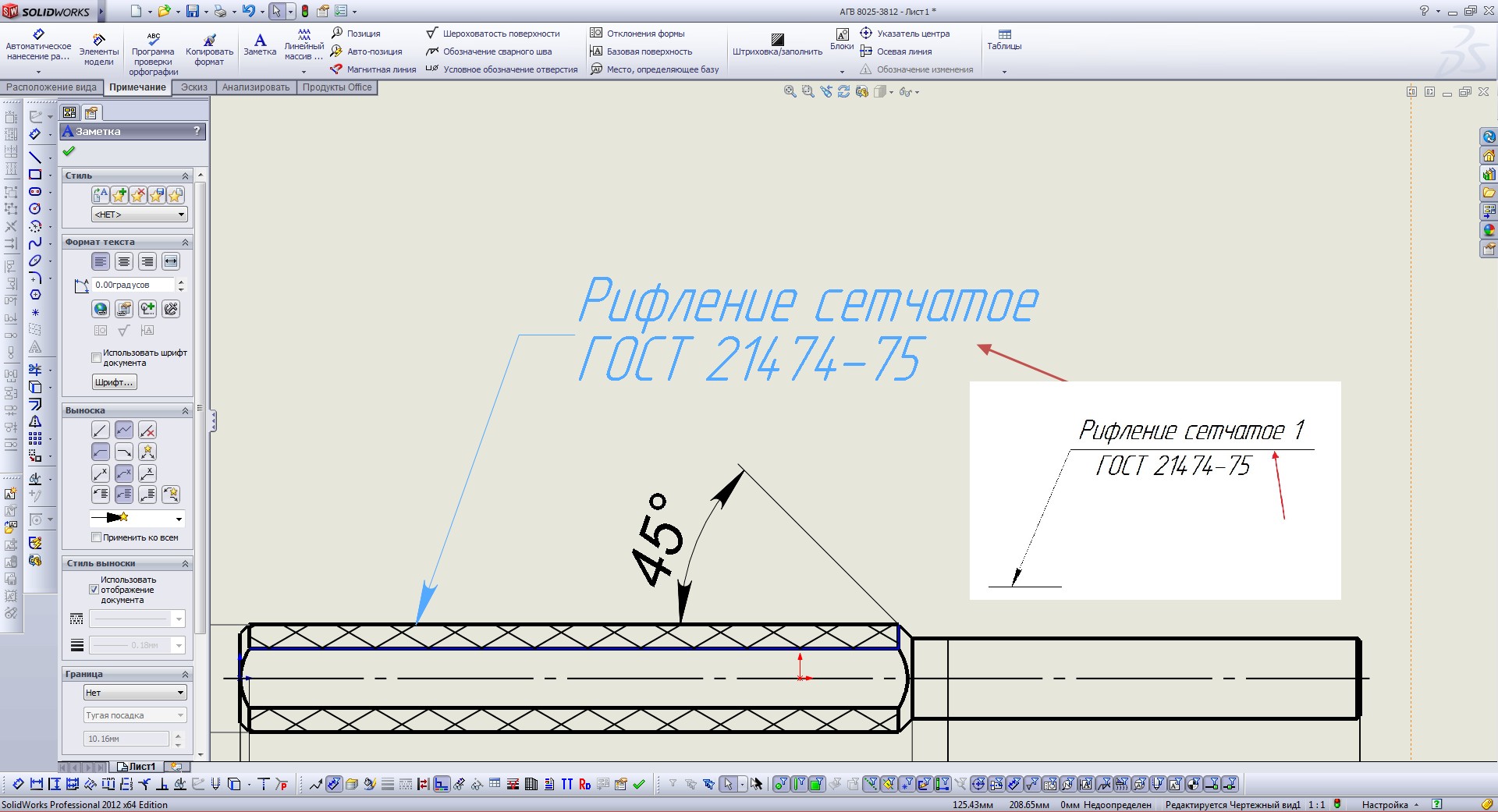Screen dimensions: 1498x812
Task: Click the property panel vertical scrollbar
Action: (201, 409)
